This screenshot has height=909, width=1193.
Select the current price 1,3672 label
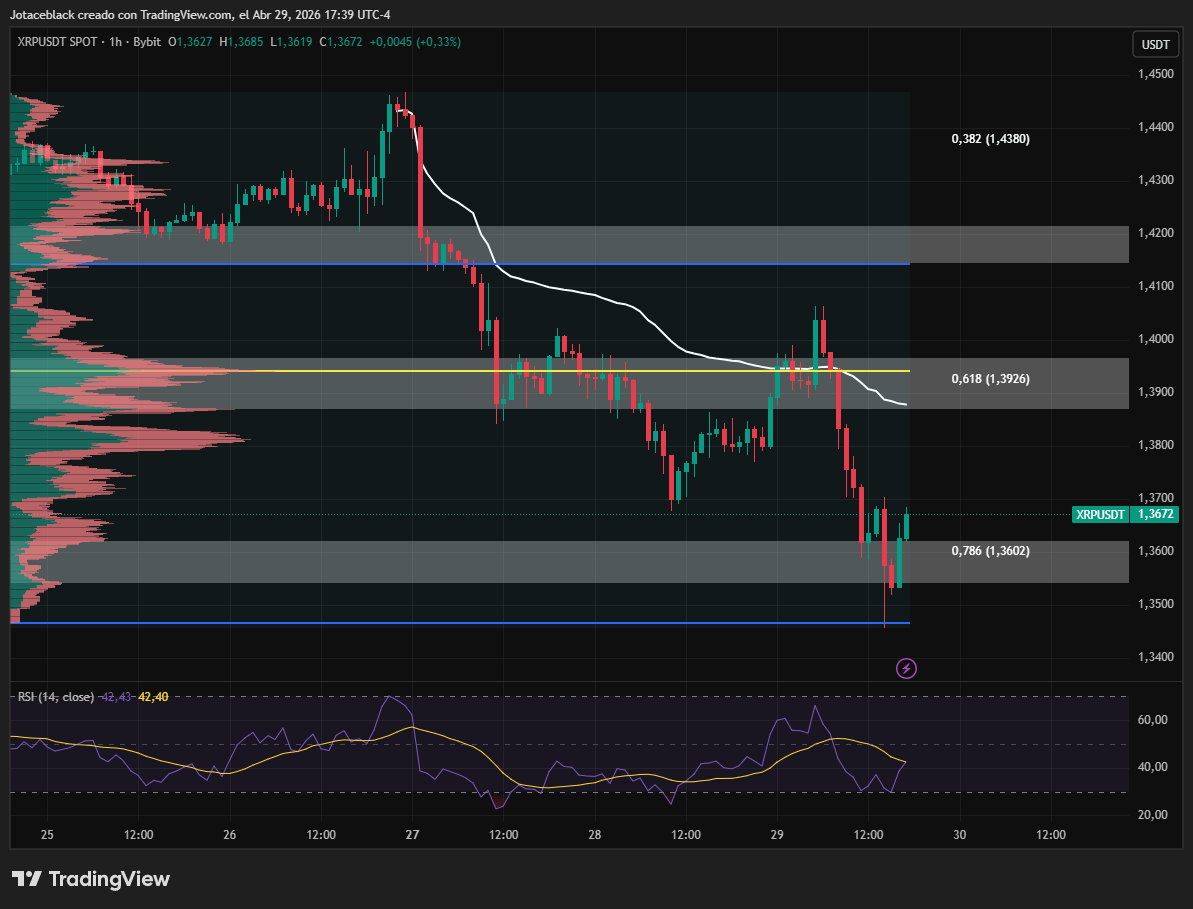pos(1154,514)
